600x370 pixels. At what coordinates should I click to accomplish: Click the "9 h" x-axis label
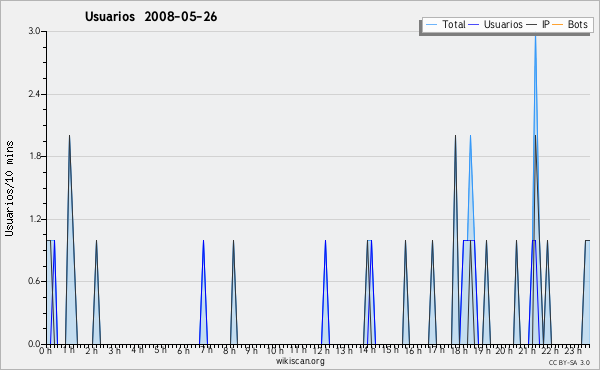pos(251,351)
